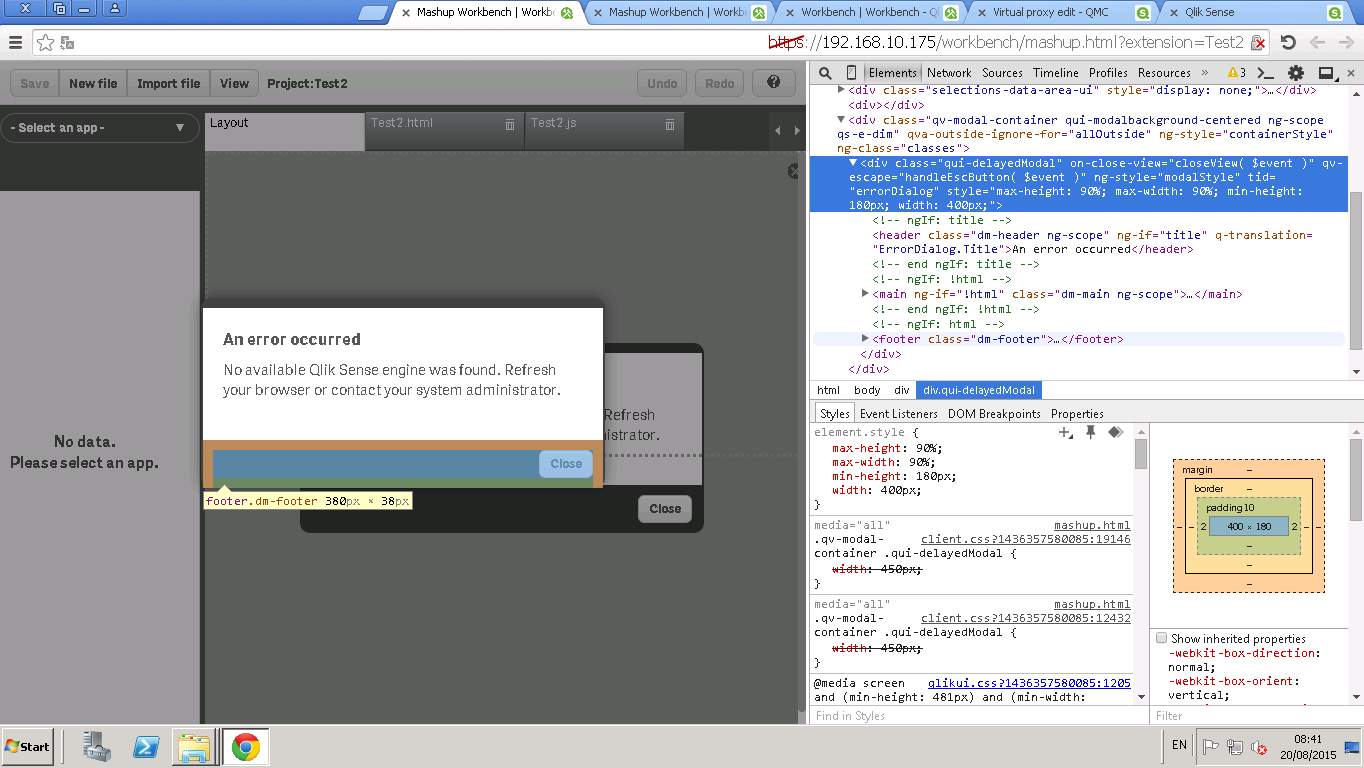1364x768 pixels.
Task: Toggle device mode phone icon in DevTools
Action: pos(851,73)
